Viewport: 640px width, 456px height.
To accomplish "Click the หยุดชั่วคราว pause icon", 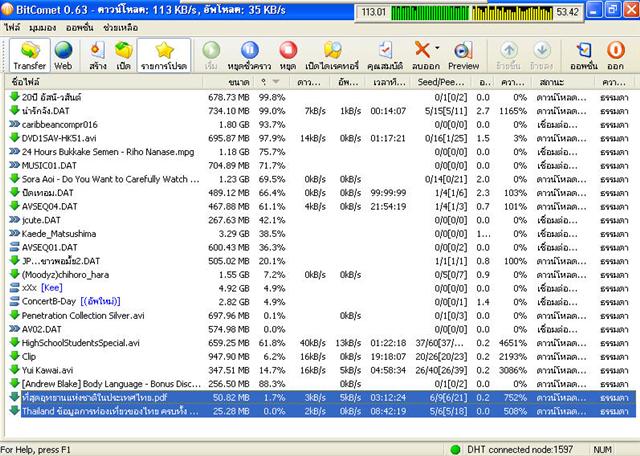I will click(251, 54).
